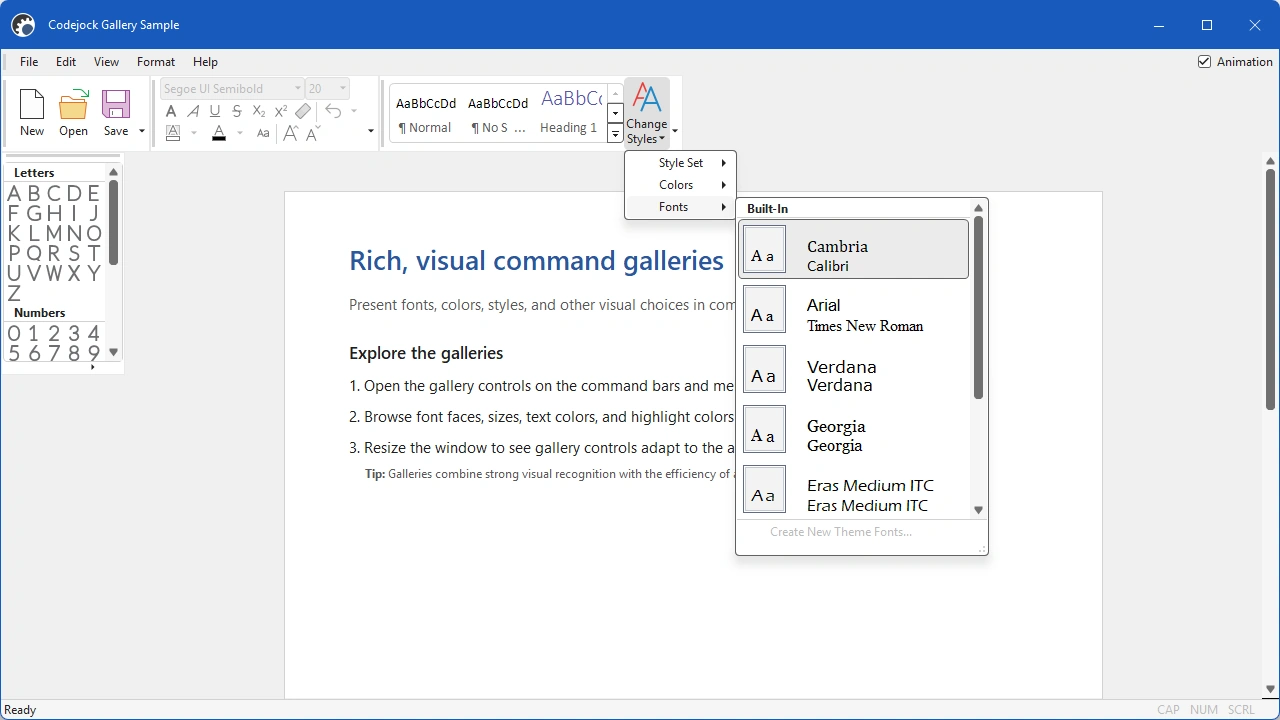The width and height of the screenshot is (1280, 720).
Task: Open the Style Set submenu
Action: click(680, 163)
